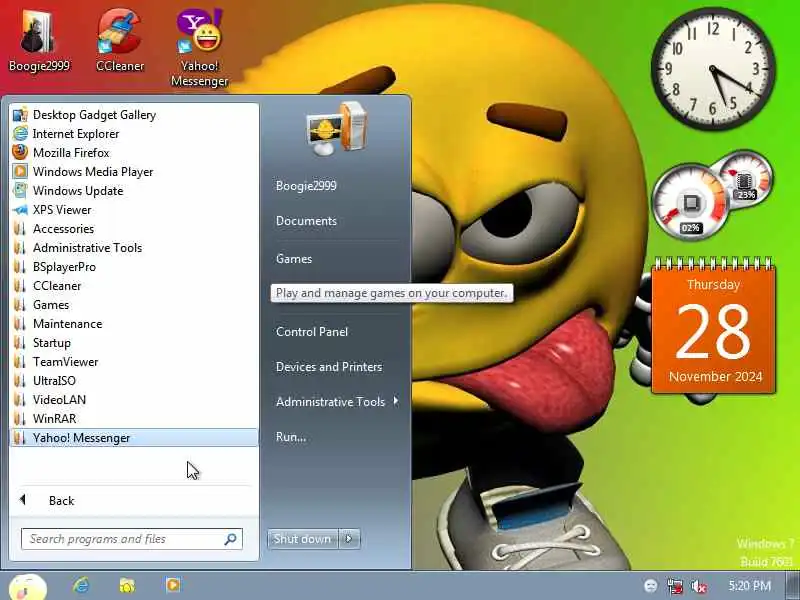Click the magnifier icon in search box
Viewport: 800px width, 600px height.
230,539
